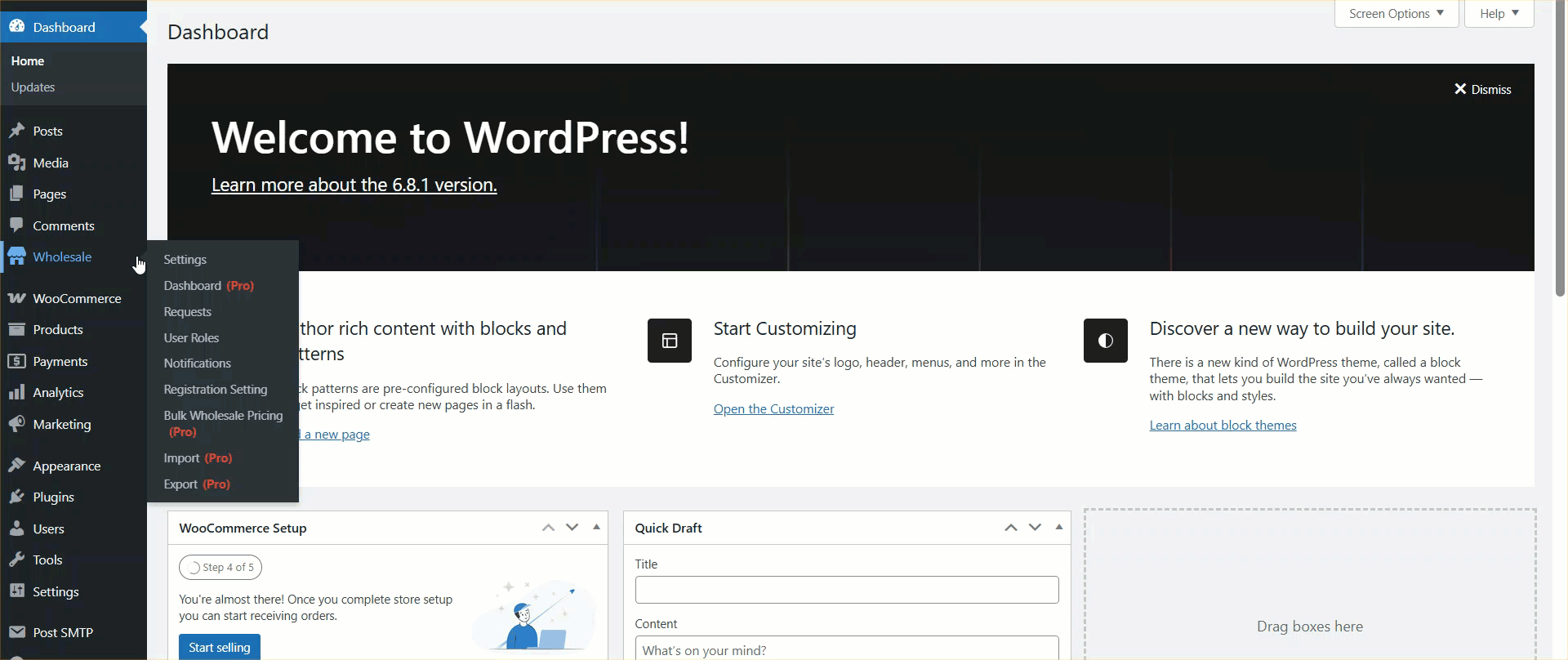Click the Tools wrench icon
This screenshot has height=660, width=1568.
click(16, 560)
